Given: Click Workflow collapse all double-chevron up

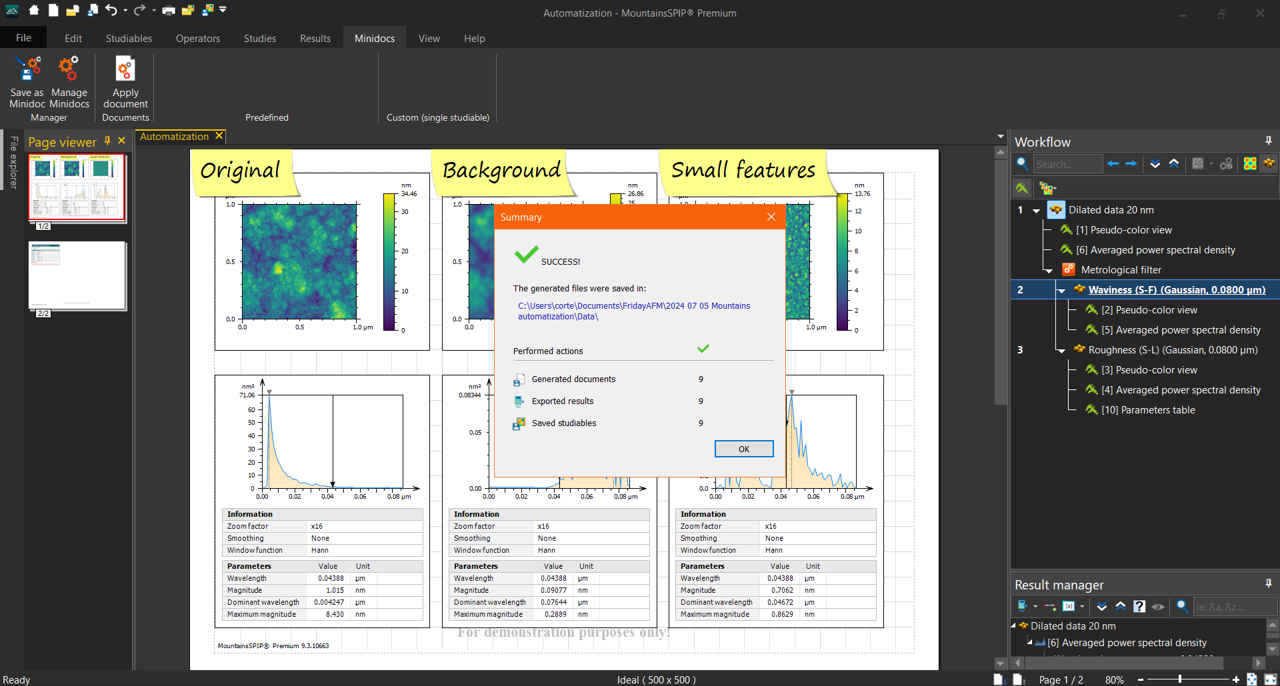Looking at the screenshot, I should pyautogui.click(x=1174, y=164).
